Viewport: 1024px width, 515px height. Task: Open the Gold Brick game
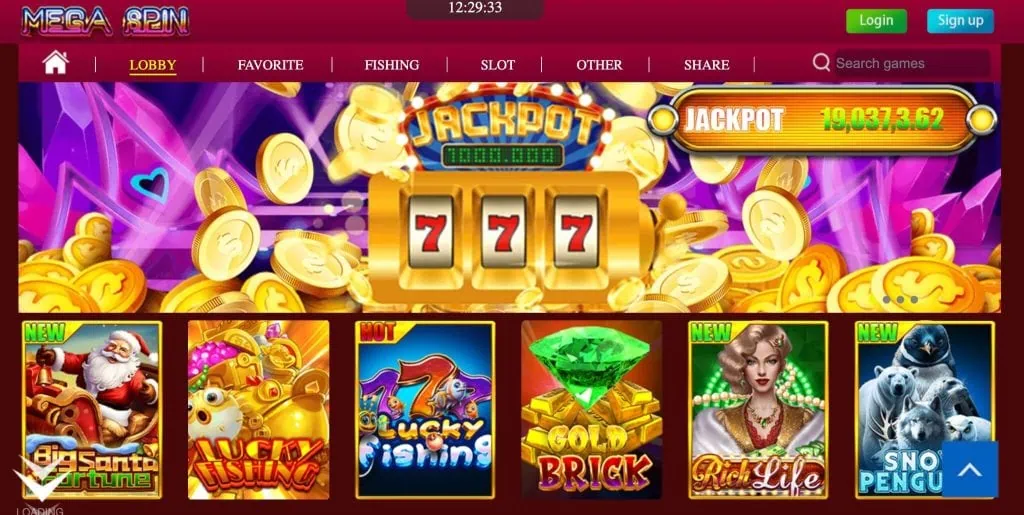(592, 410)
